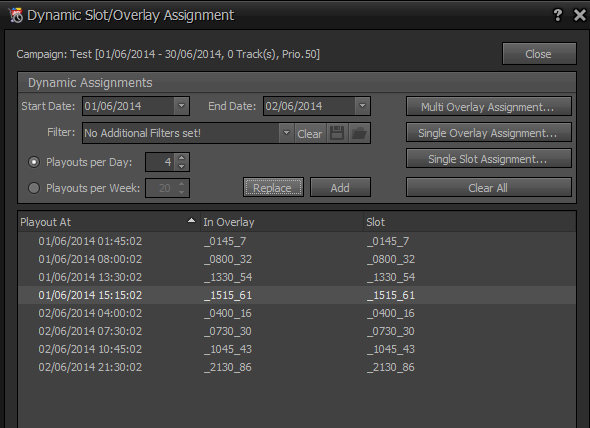Click the Slot column header
This screenshot has width=590, height=428.
coord(470,222)
